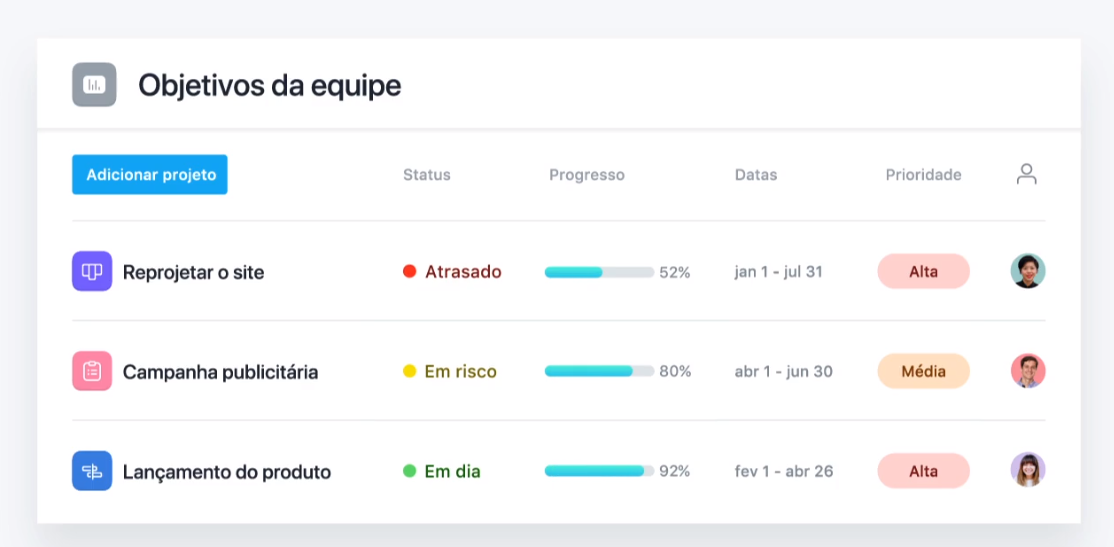Click the 52% progress bar
This screenshot has width=1114, height=547.
[599, 272]
